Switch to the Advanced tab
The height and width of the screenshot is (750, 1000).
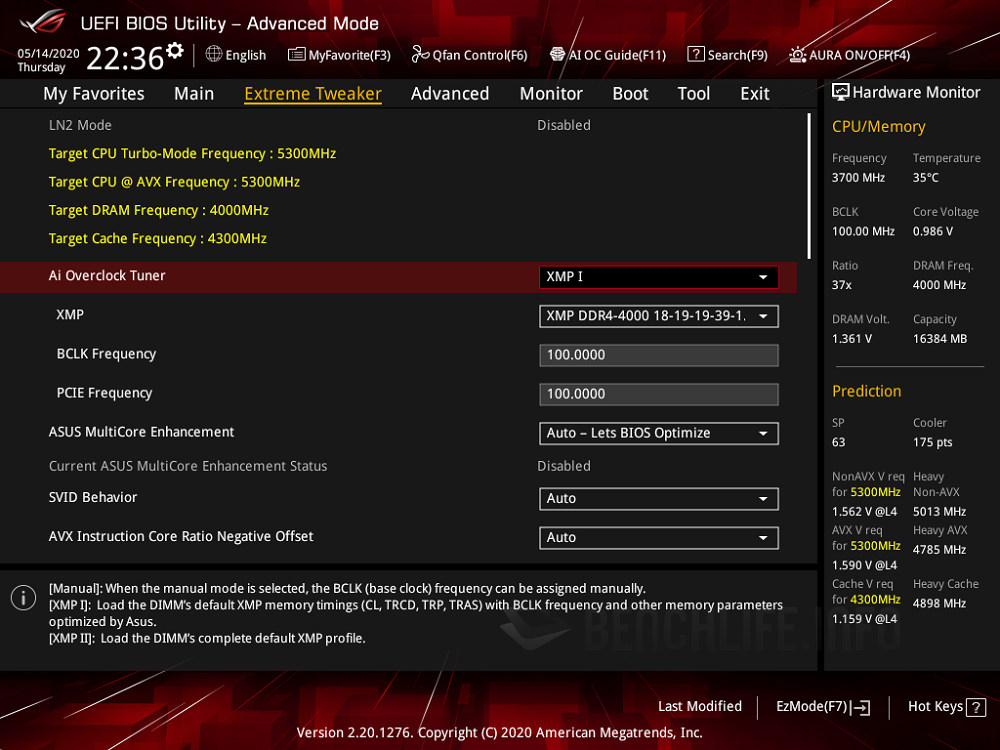[x=450, y=93]
